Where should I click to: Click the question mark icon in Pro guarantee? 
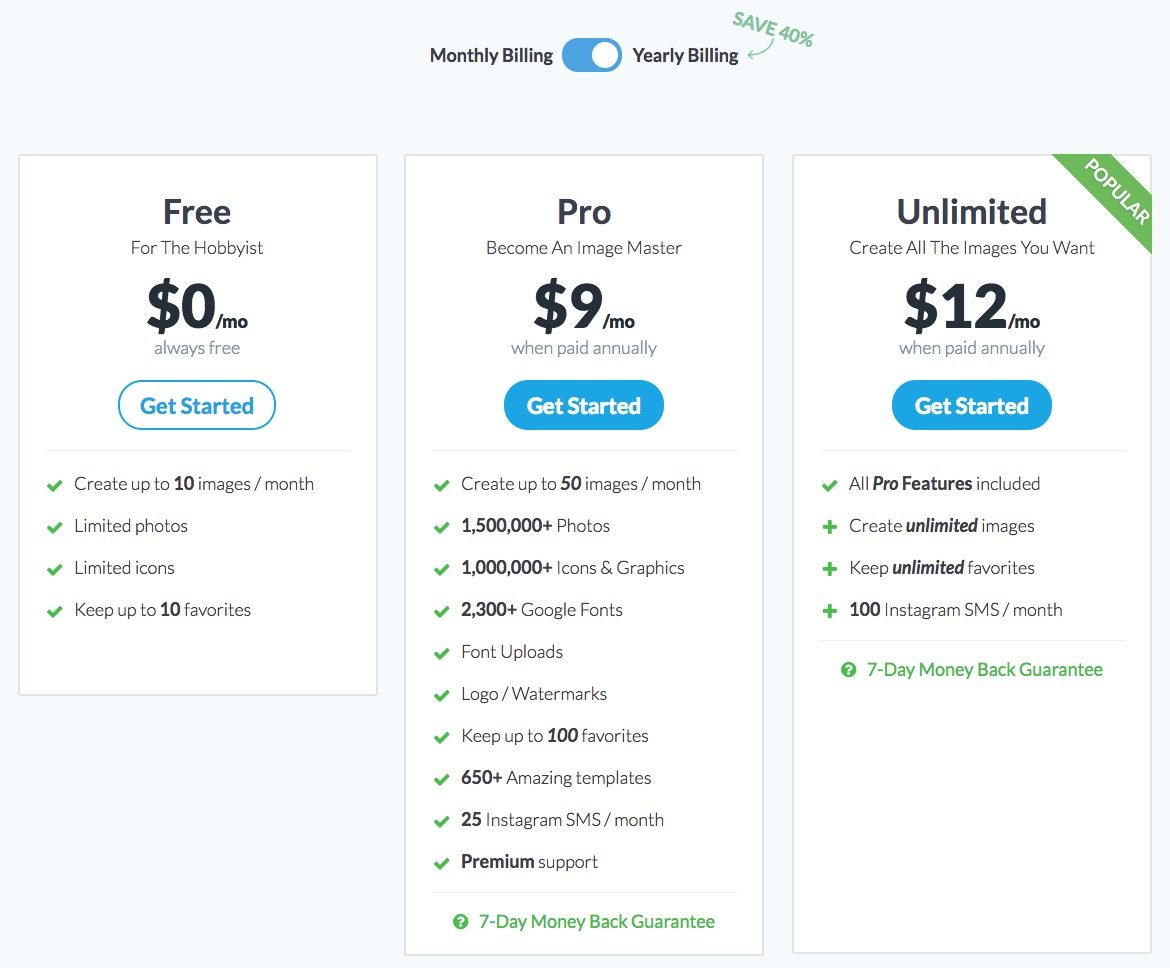click(460, 922)
